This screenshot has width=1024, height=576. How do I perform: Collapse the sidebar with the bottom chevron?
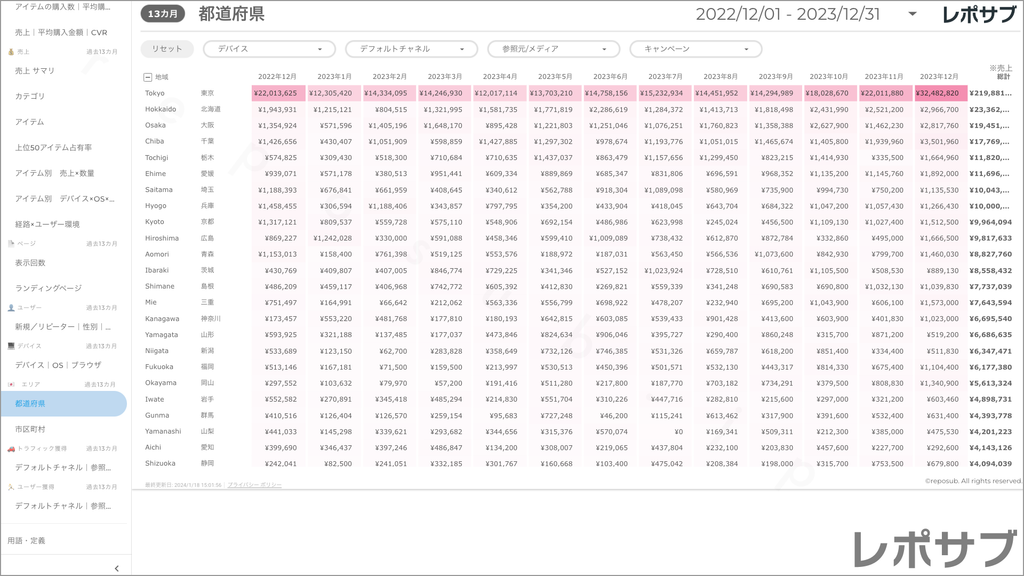click(x=117, y=568)
